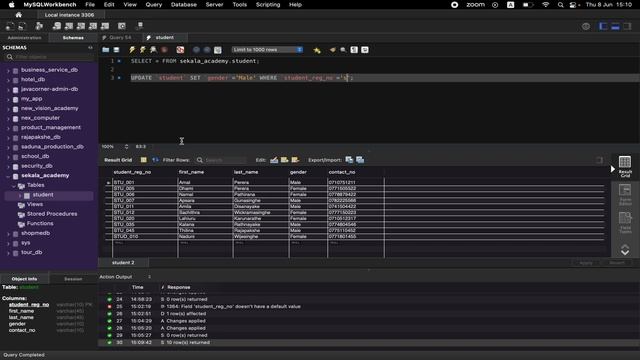Click the Rollback transaction icon
The image size is (640, 360).
coord(207,50)
